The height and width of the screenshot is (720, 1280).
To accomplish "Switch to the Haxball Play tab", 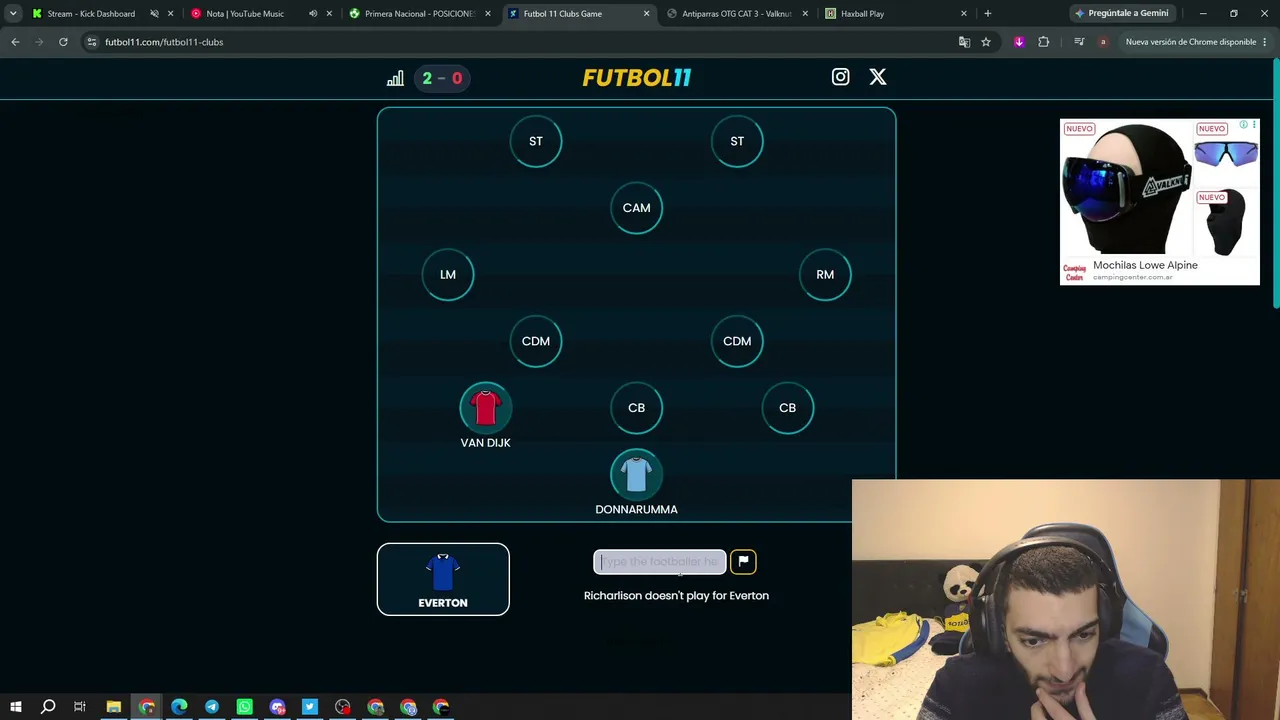I will tap(862, 14).
